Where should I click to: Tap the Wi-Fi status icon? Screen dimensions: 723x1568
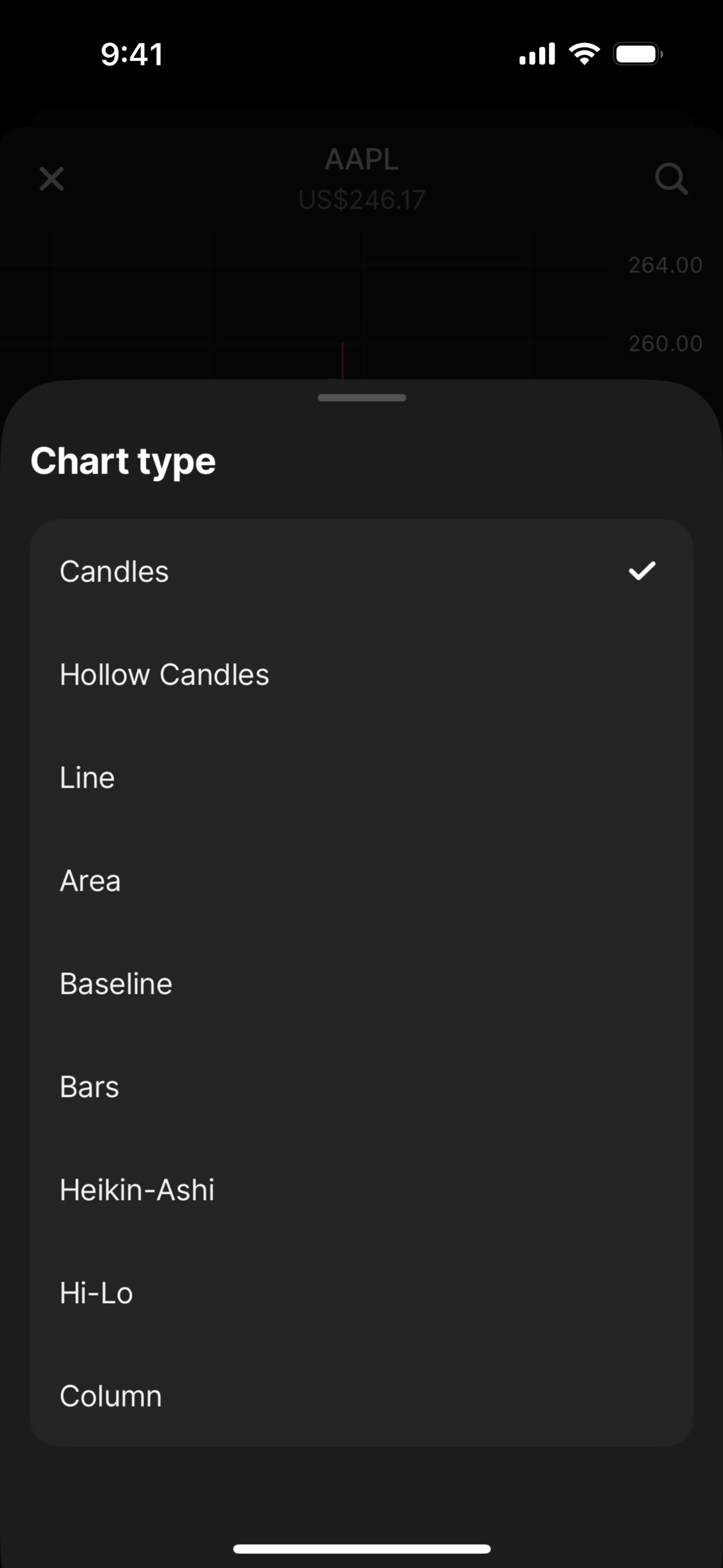pos(584,54)
